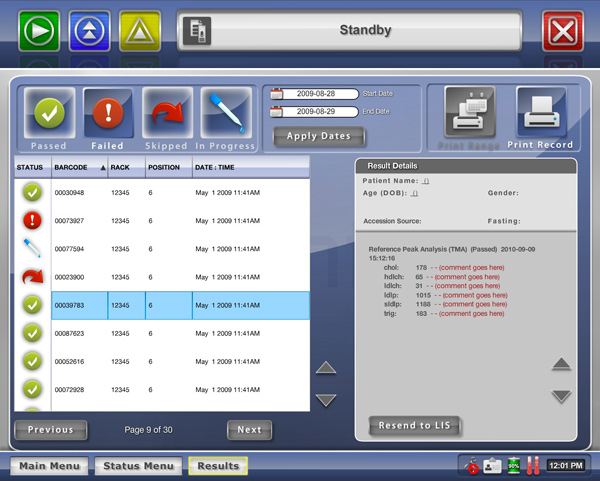Screen dimensions: 600x481
Task: Move results list down with arrow
Action: 326,400
